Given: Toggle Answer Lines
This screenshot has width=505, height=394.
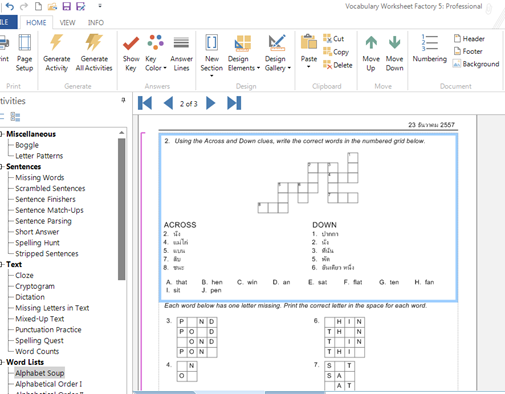Looking at the screenshot, I should tap(181, 53).
